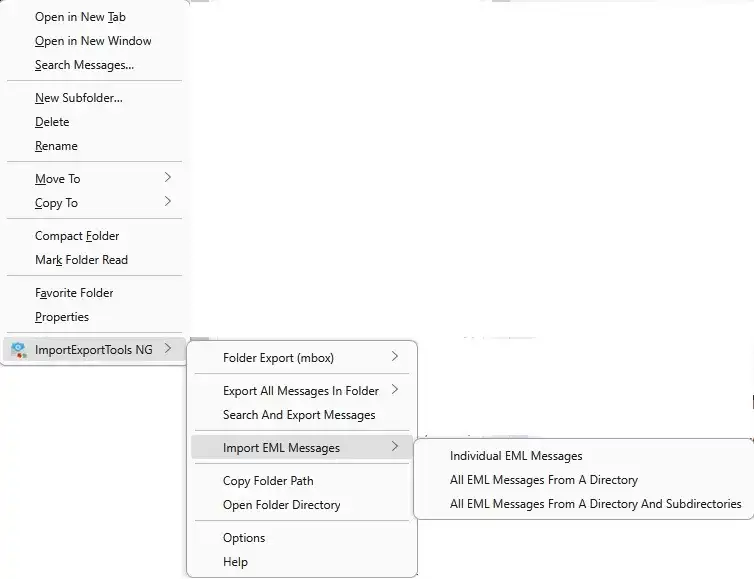
Task: Select Copy Folder Path
Action: coord(302,481)
